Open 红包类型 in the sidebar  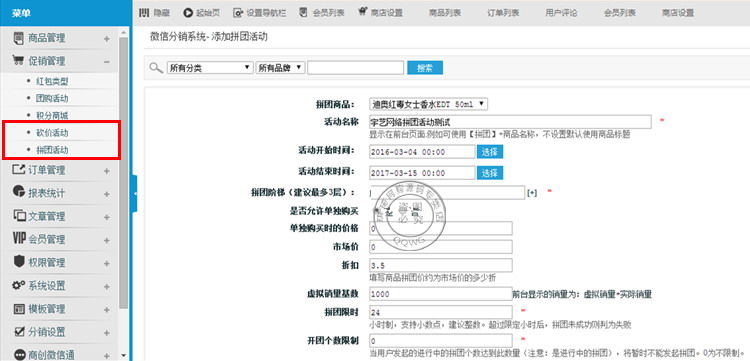pos(52,81)
